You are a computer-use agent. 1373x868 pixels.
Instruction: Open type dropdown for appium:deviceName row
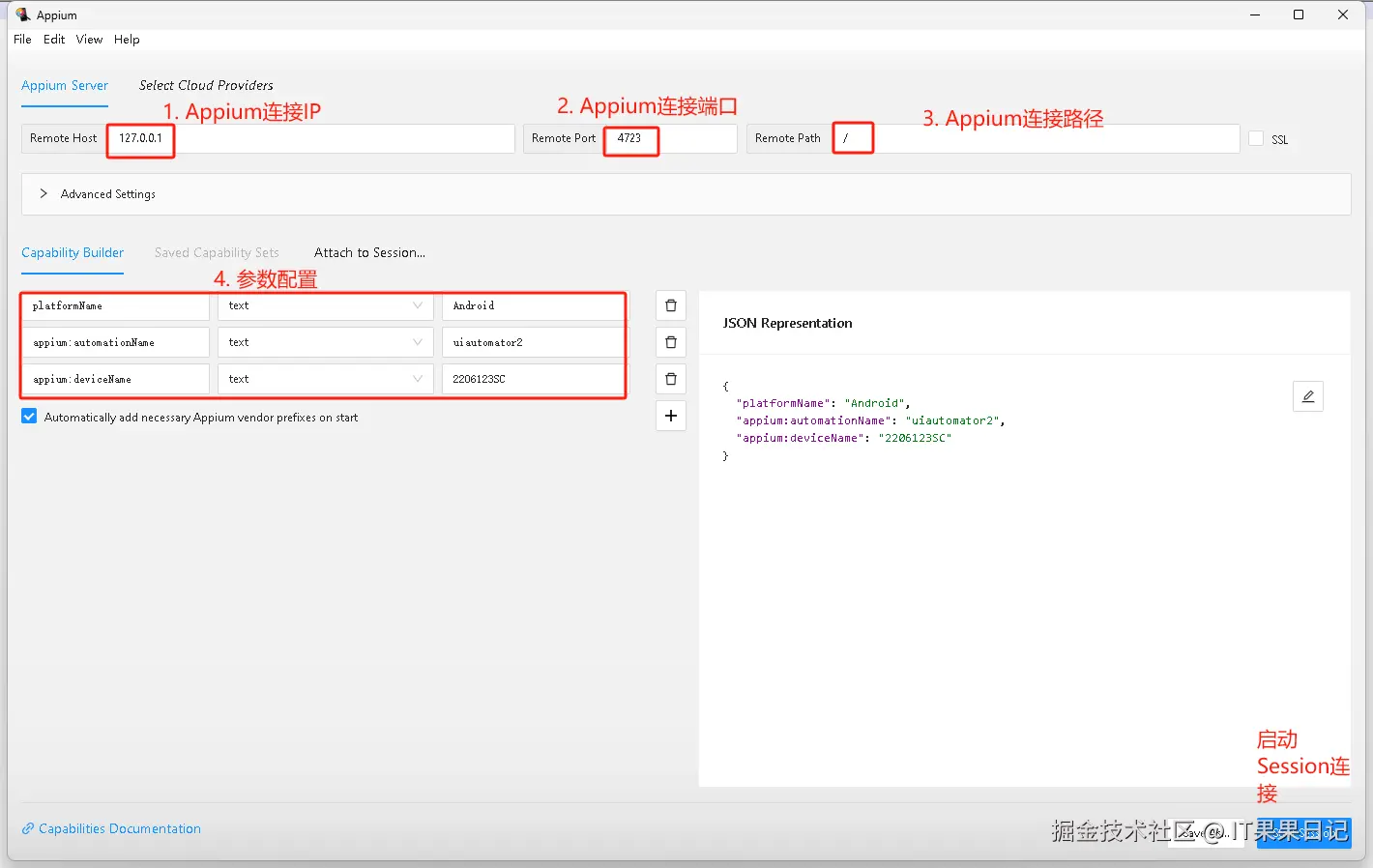(326, 379)
